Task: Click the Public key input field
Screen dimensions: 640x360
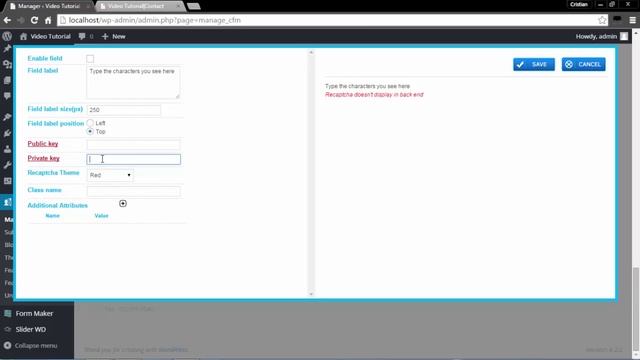Action: 133,144
